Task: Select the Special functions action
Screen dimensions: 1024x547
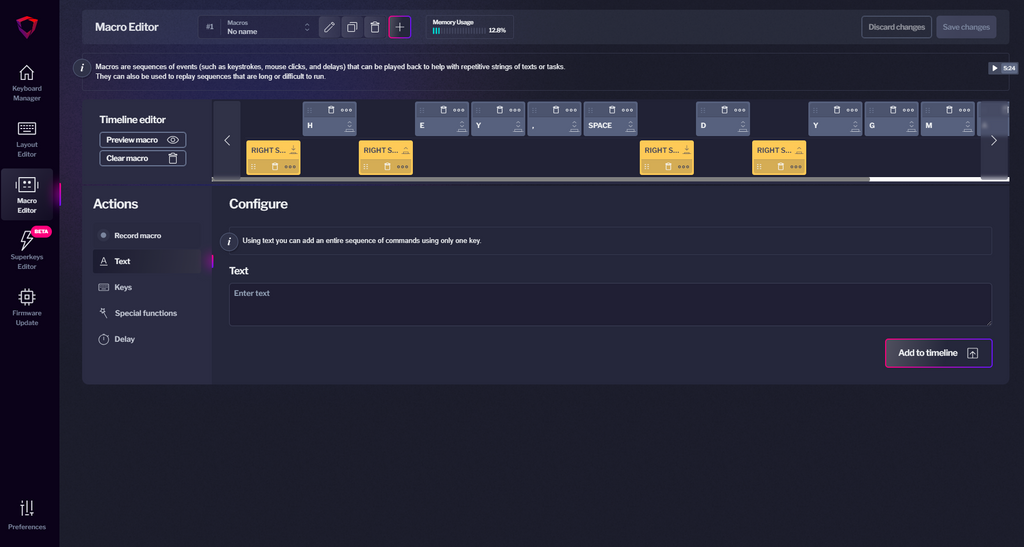Action: [145, 313]
